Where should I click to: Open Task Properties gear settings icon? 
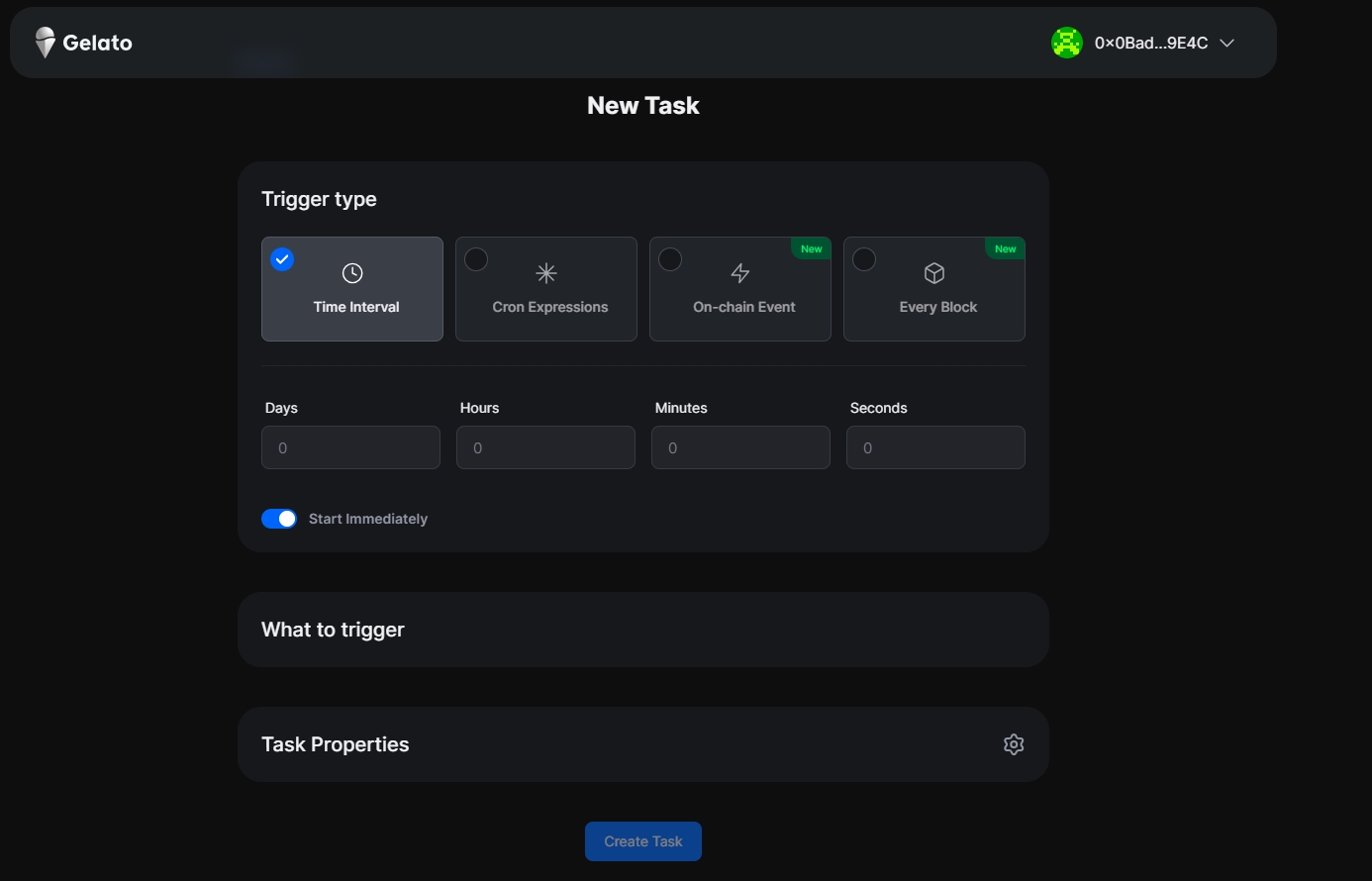[1013, 744]
